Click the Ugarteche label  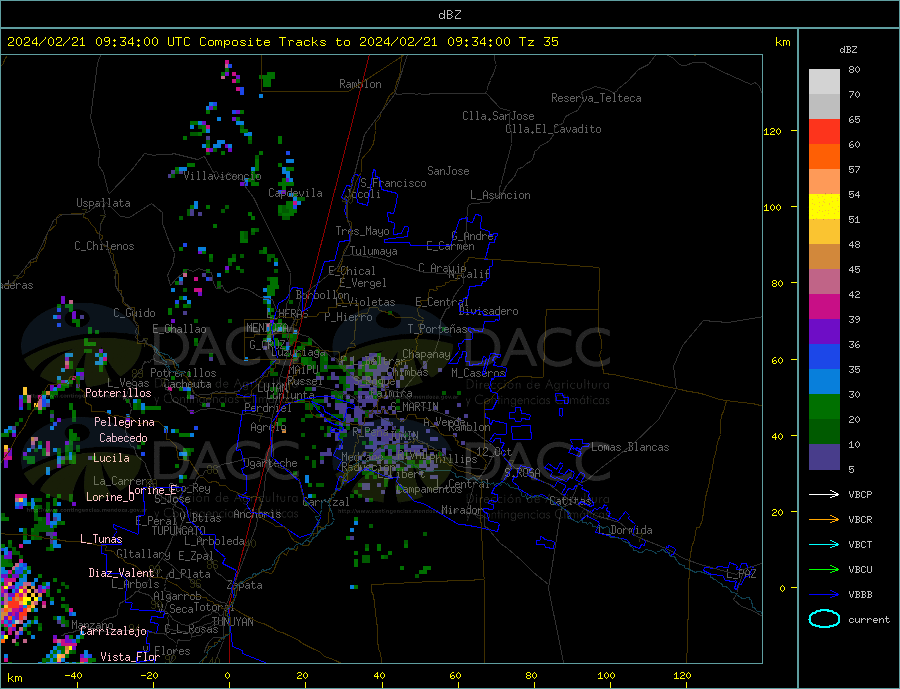click(270, 463)
